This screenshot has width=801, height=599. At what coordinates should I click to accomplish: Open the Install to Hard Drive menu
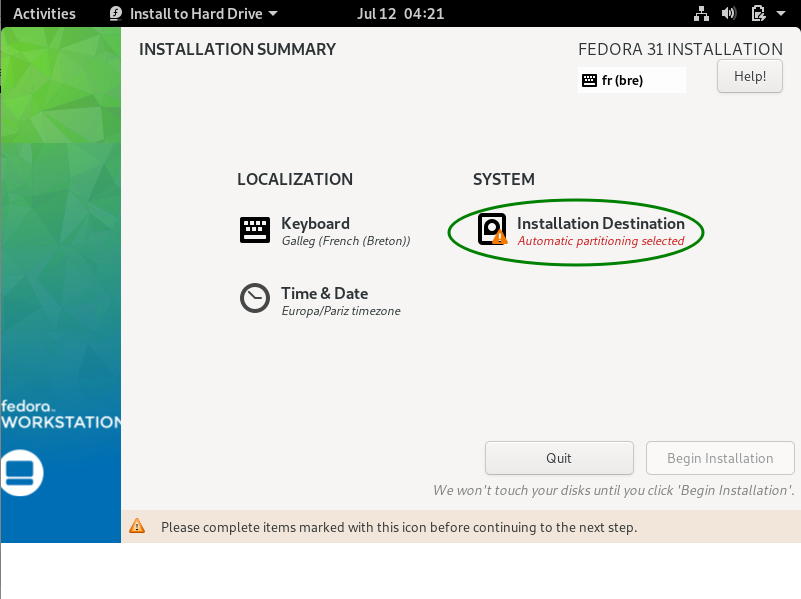[196, 13]
